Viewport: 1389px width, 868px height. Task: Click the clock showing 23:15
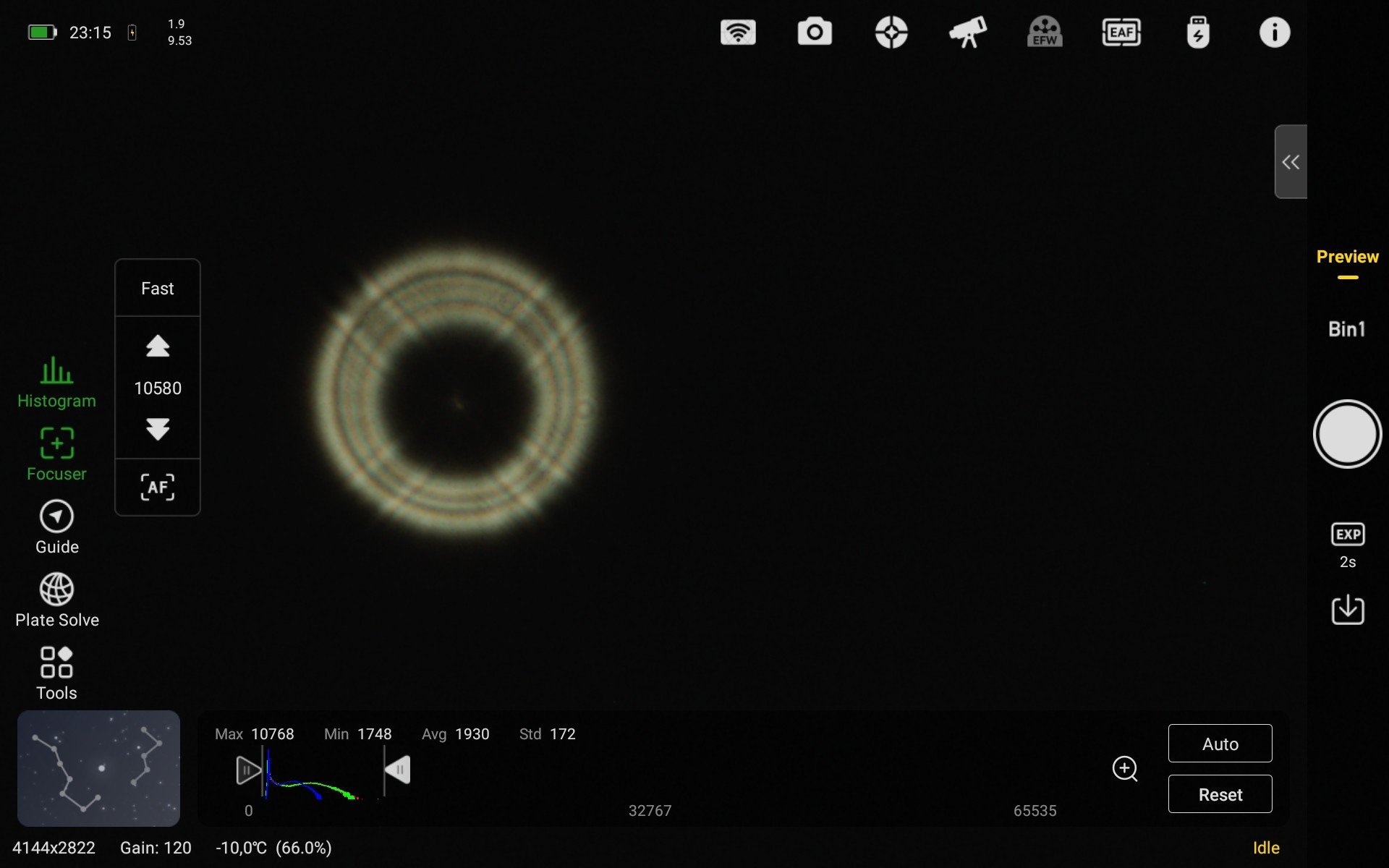coord(90,33)
